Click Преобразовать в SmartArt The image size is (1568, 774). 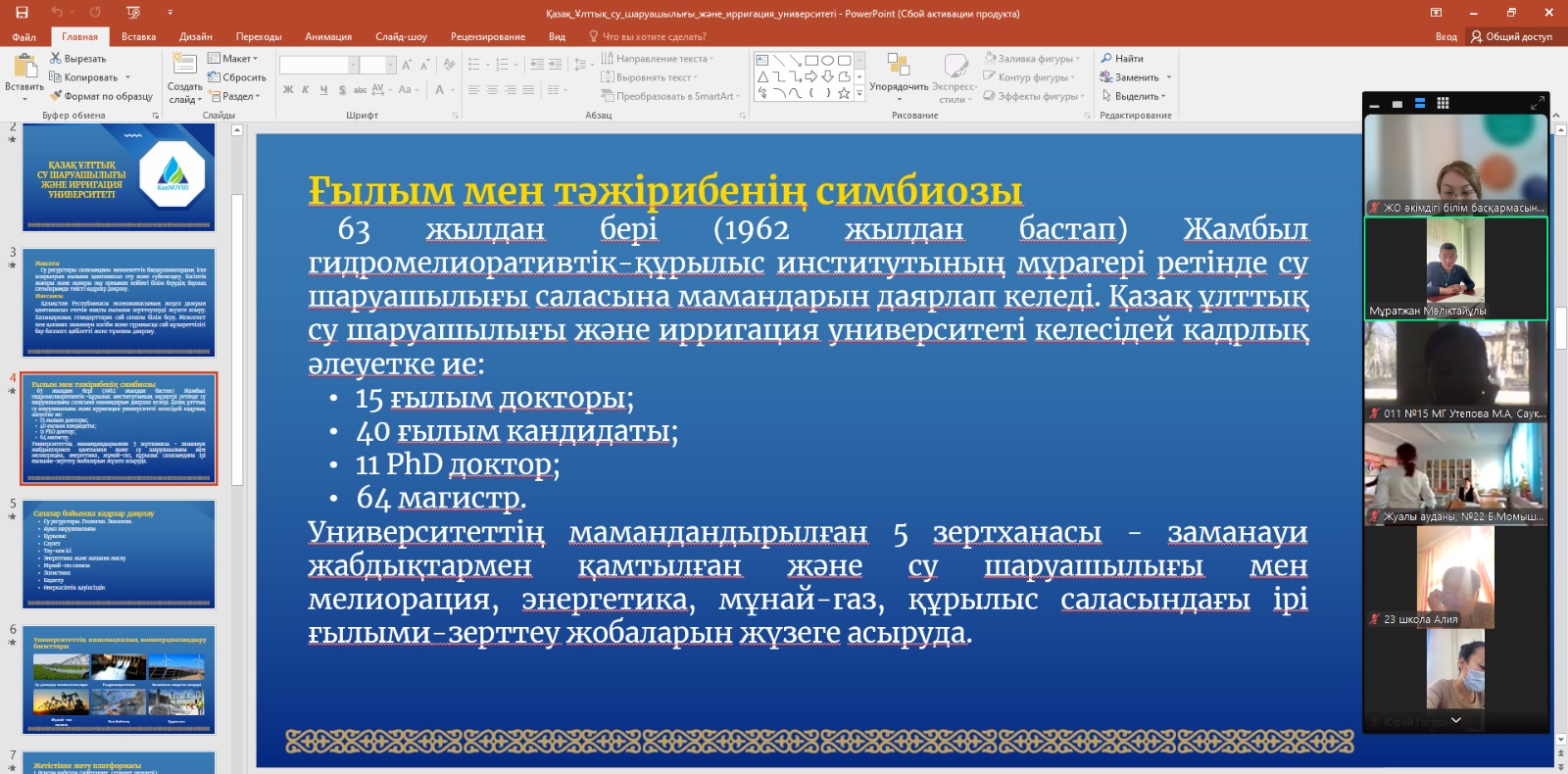pos(668,96)
